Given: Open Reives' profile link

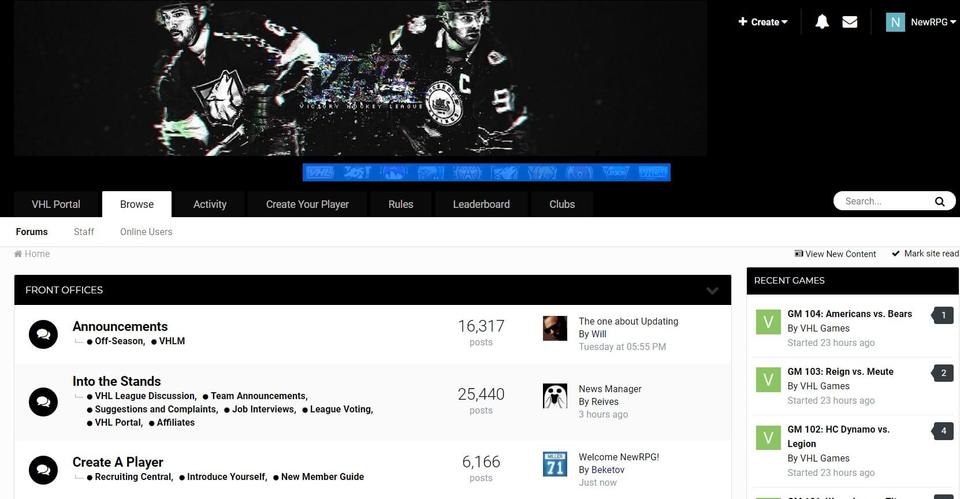Looking at the screenshot, I should 605,402.
